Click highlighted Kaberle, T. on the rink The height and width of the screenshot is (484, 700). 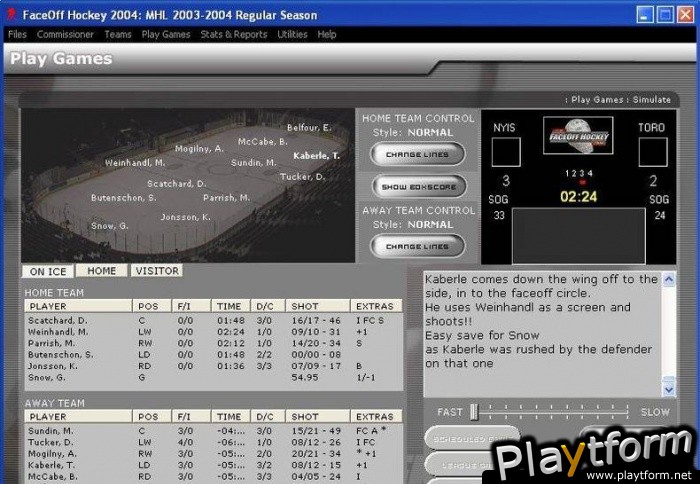317,156
